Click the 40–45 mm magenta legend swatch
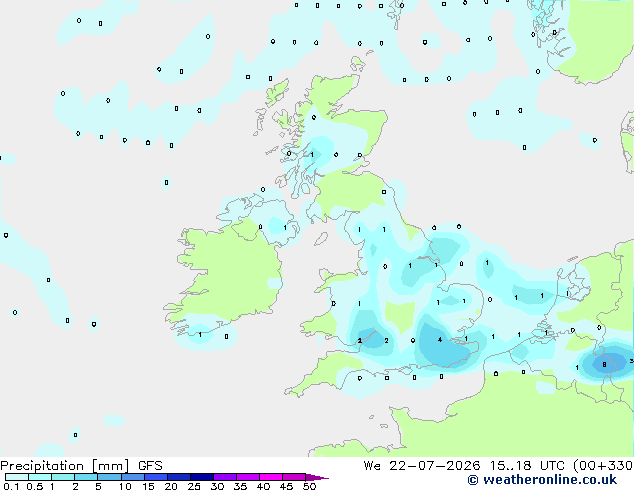The width and height of the screenshot is (634, 490). coord(271,477)
